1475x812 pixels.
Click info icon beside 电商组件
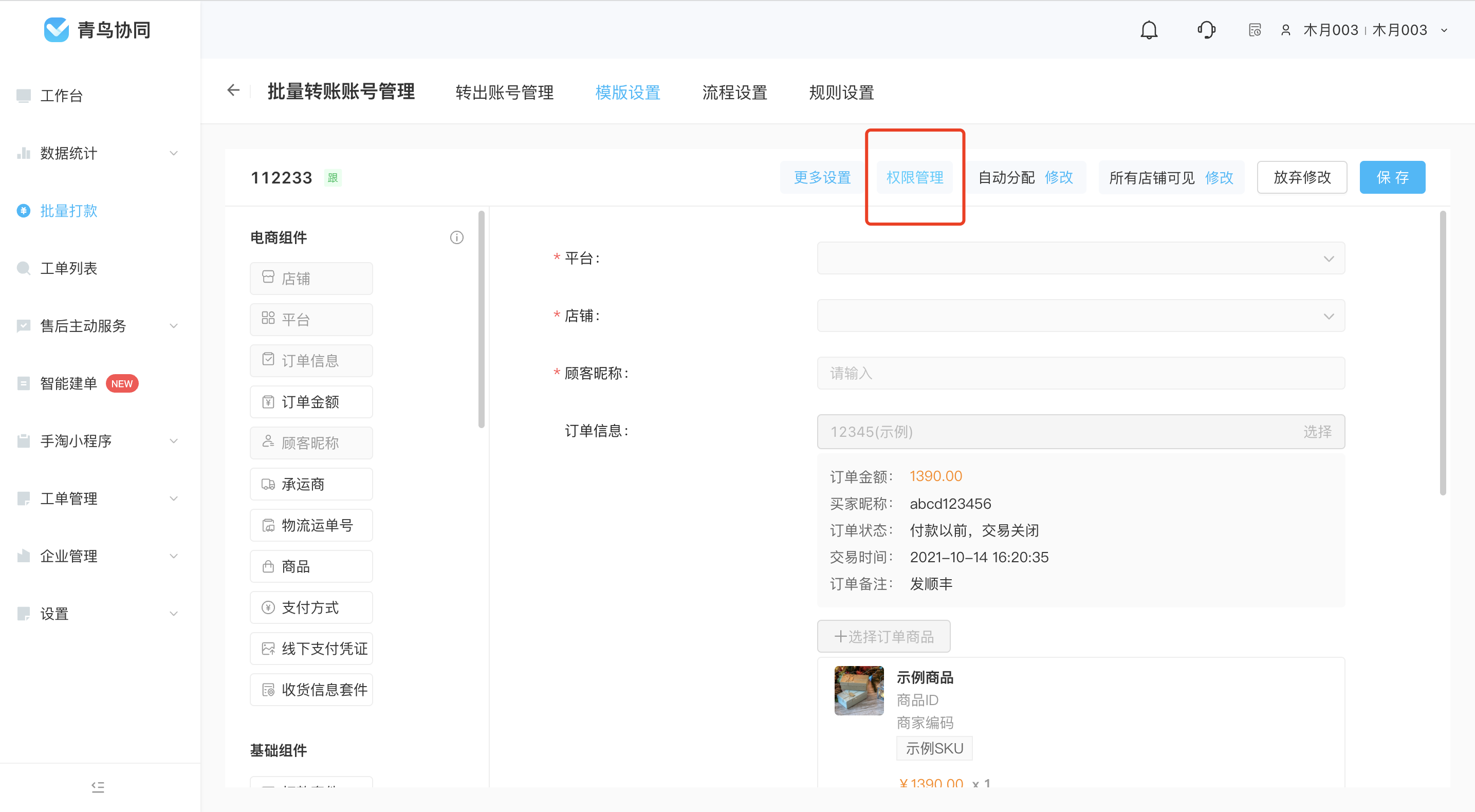[456, 237]
